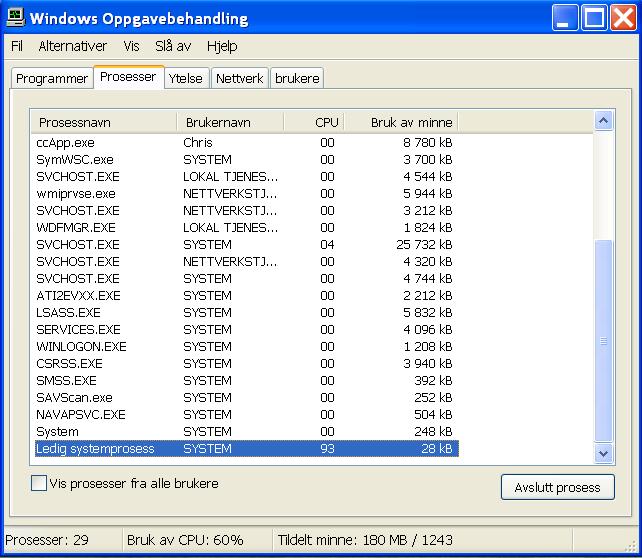642x558 pixels.
Task: Select the Ledig systemprosess row
Action: coord(247,448)
